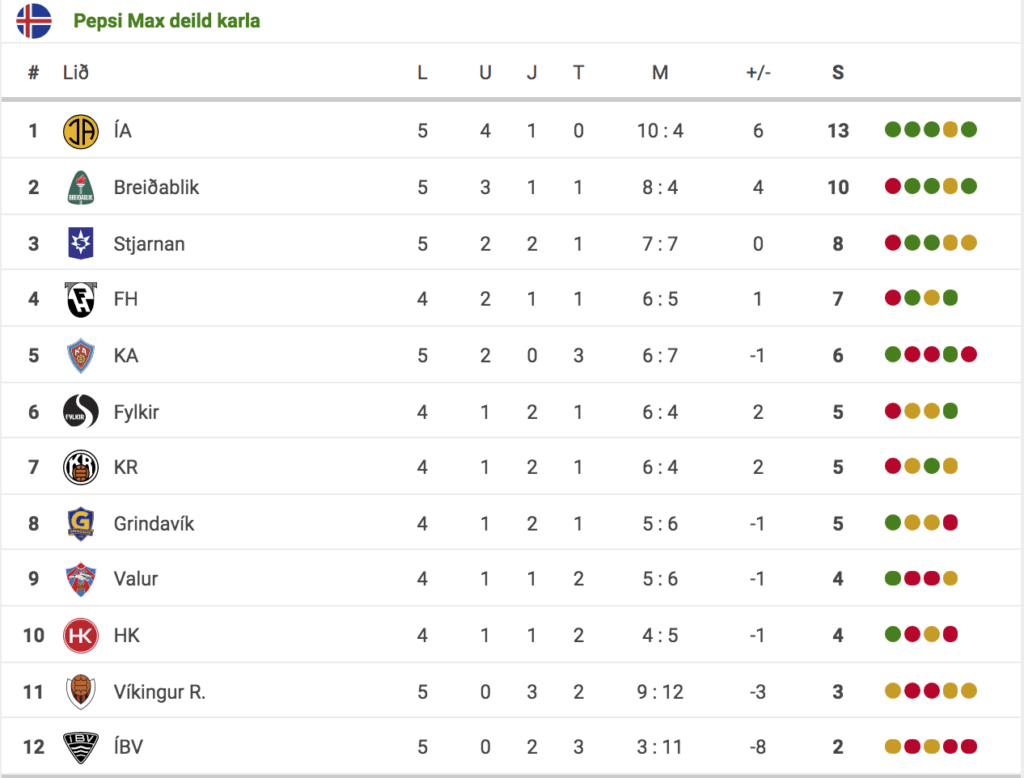The height and width of the screenshot is (778, 1024).
Task: Click ÍA's yellow draw form dot
Action: (950, 129)
